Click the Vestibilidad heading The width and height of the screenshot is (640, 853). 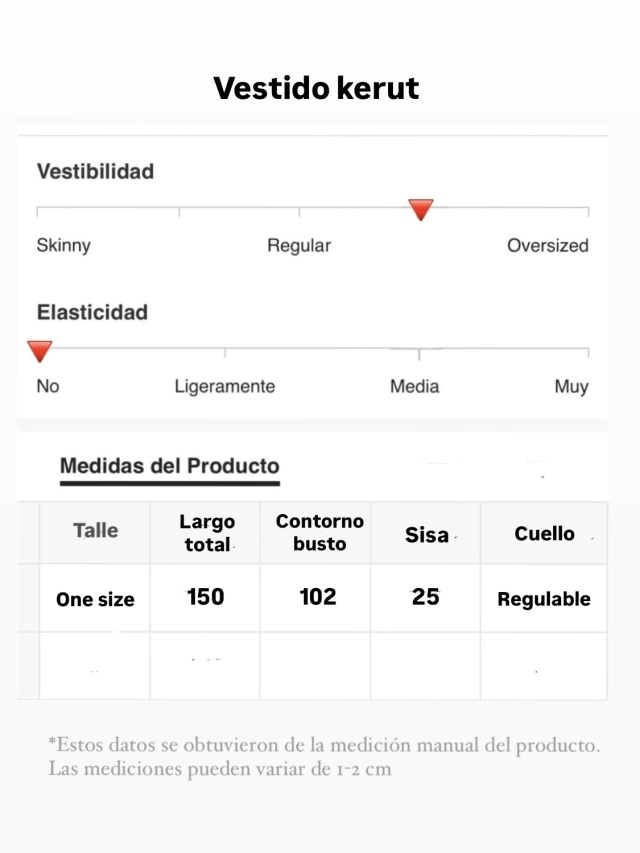point(95,171)
